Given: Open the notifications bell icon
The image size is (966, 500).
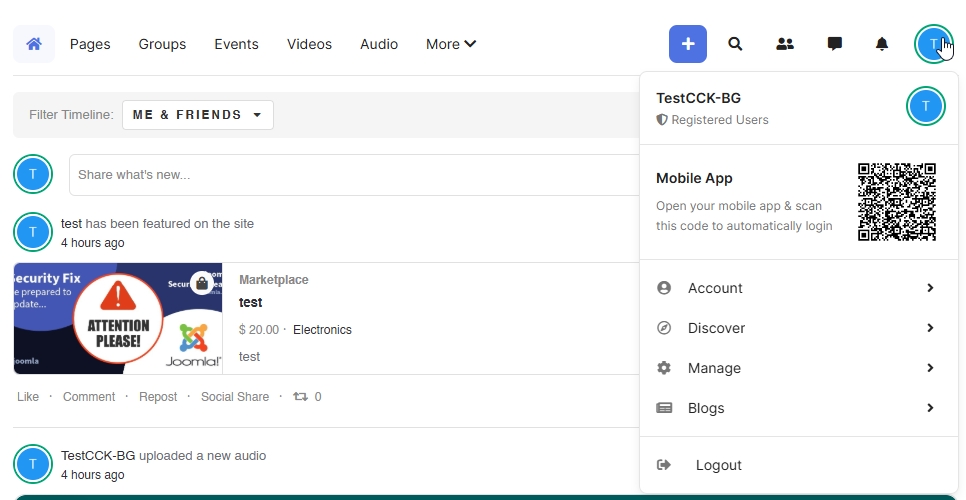Looking at the screenshot, I should point(882,44).
